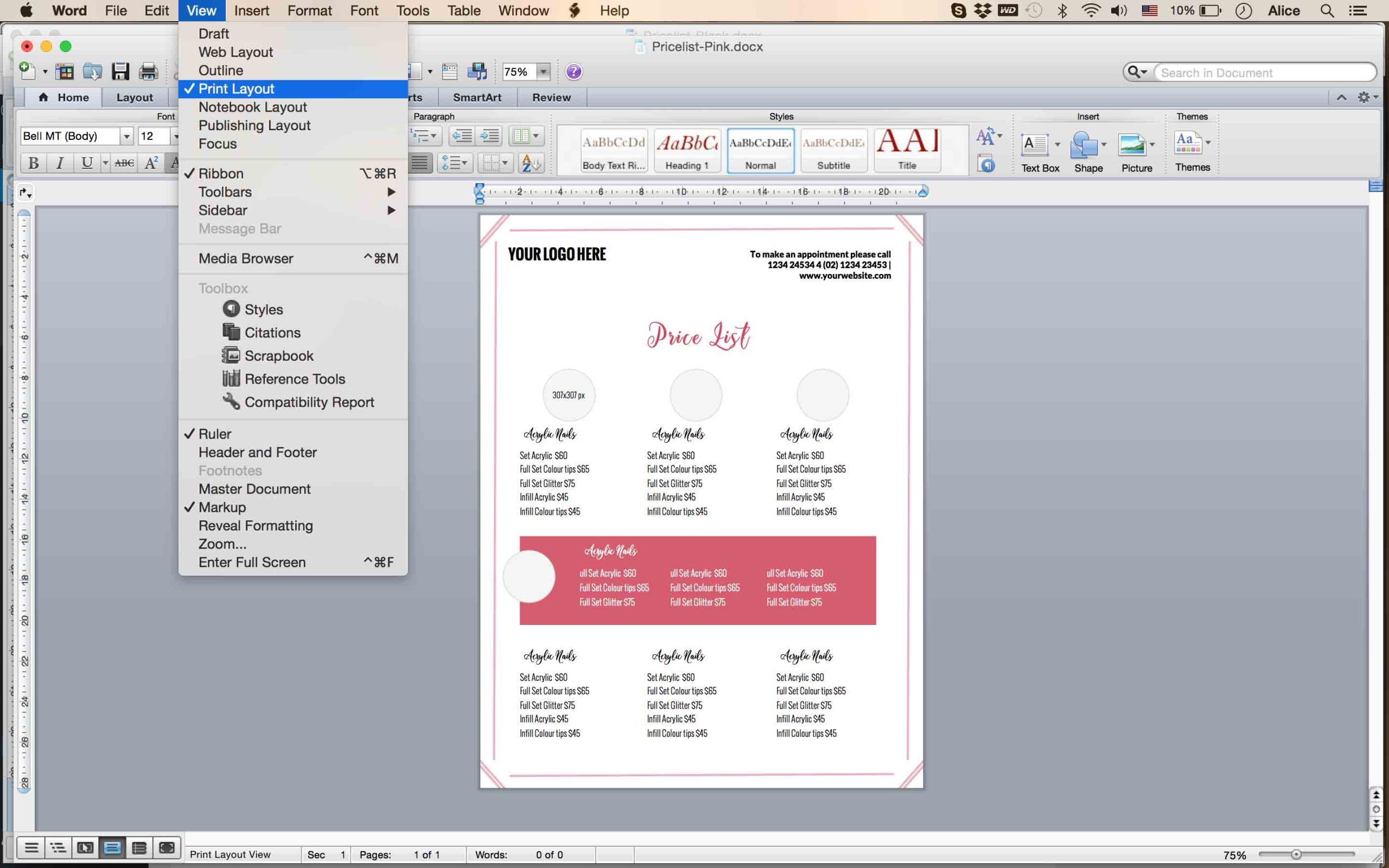Click the zoom slider in status bar

(1296, 855)
